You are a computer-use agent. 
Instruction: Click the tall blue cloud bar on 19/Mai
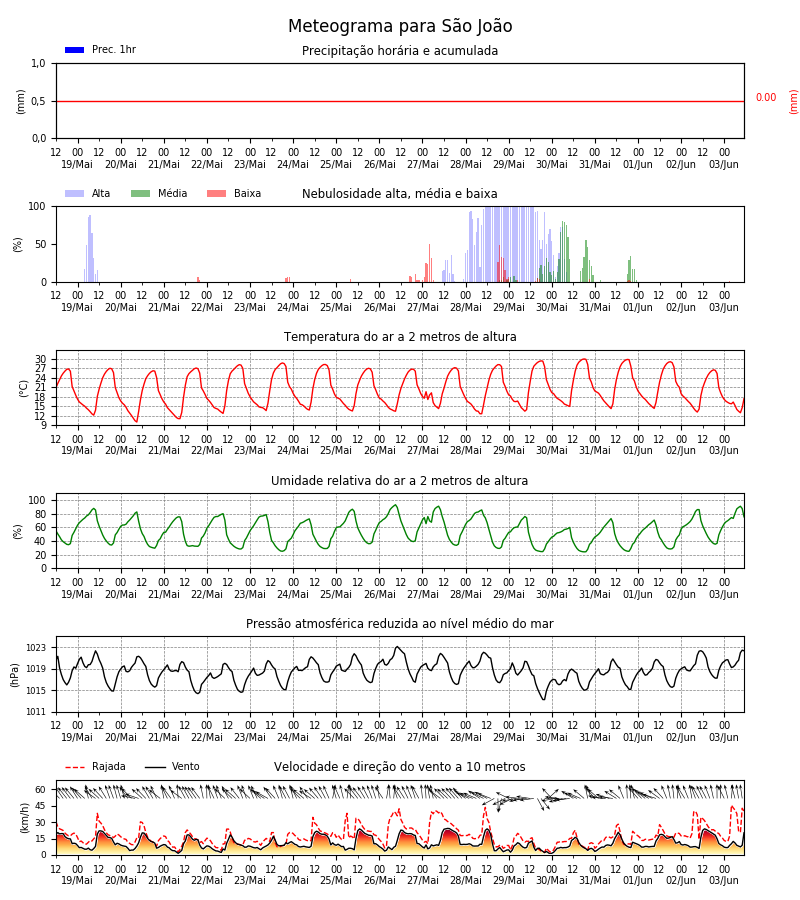(90, 249)
